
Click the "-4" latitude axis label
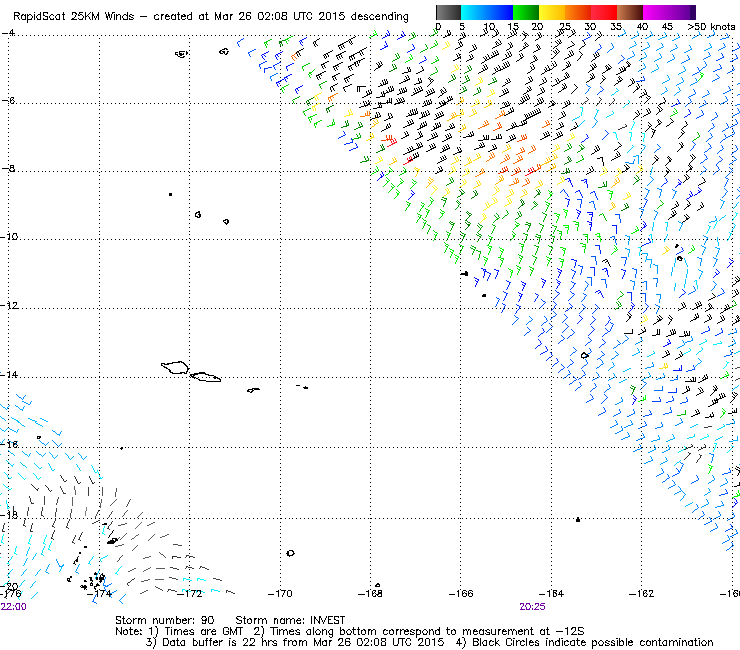[x=8, y=33]
